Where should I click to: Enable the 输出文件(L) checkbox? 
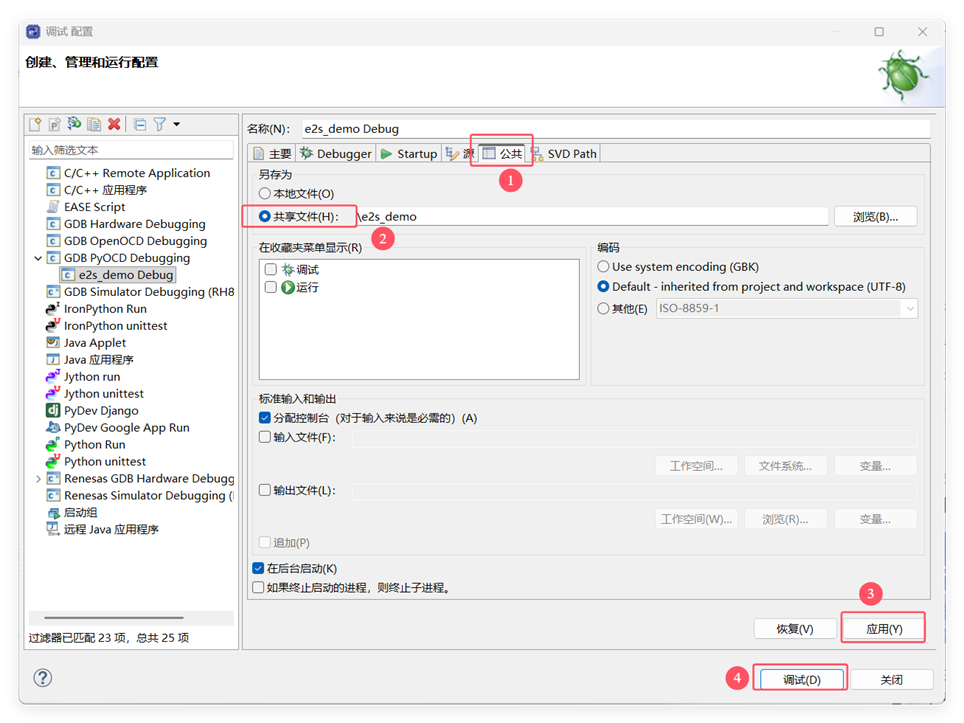coord(265,490)
